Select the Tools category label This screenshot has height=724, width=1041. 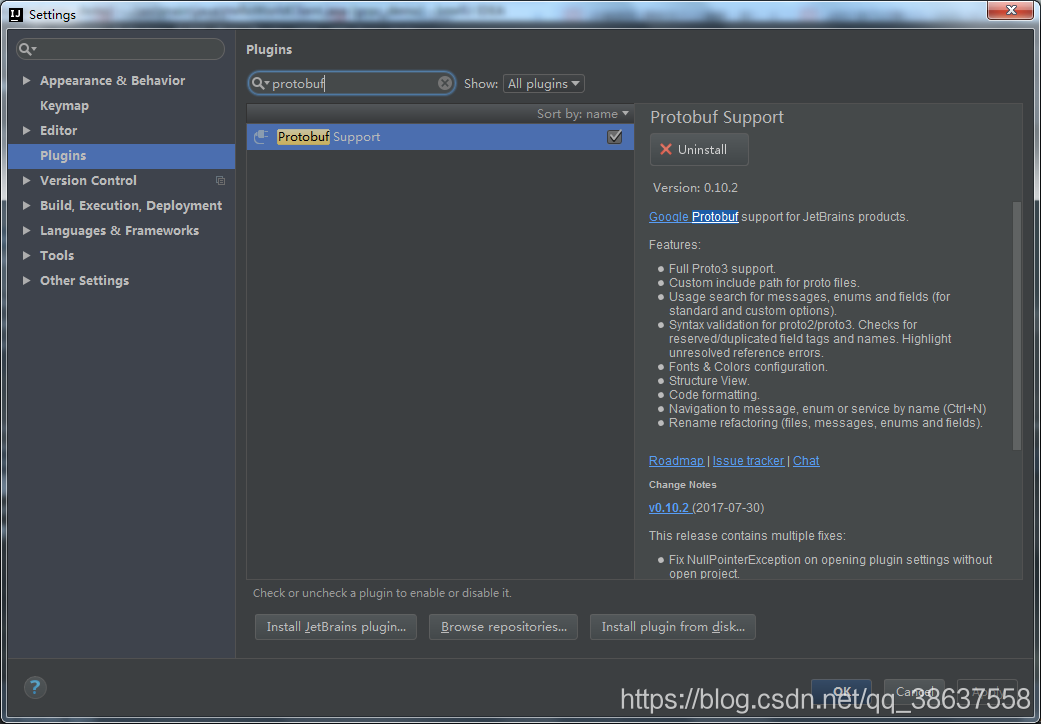[57, 255]
